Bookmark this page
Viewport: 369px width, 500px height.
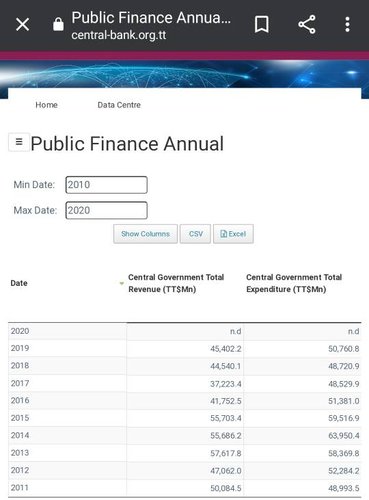[x=262, y=24]
